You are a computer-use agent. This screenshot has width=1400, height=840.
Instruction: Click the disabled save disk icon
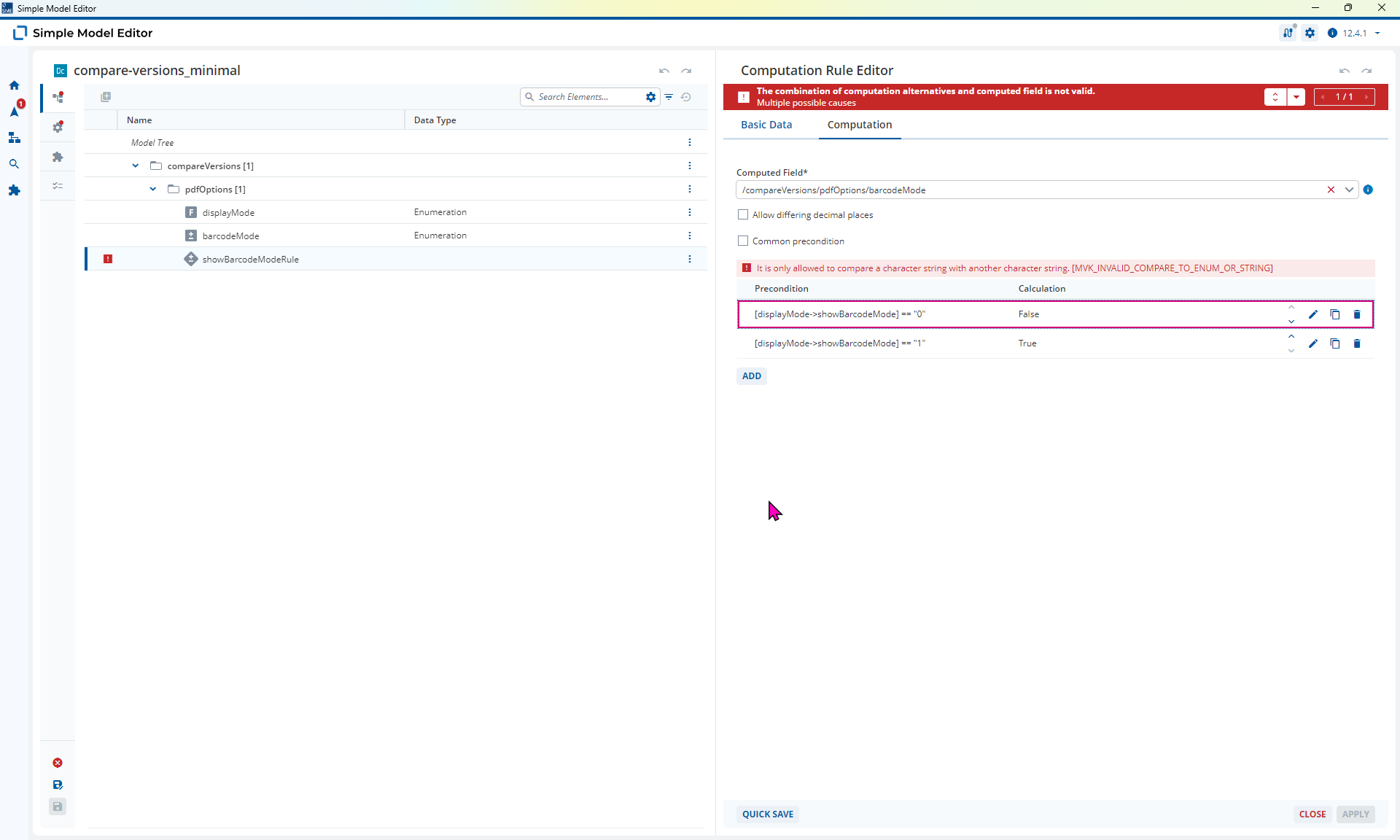coord(58,806)
